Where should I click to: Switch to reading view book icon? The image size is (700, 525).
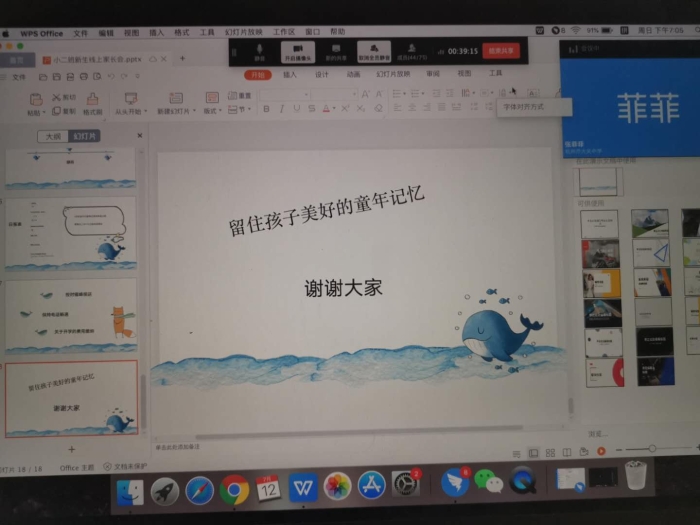pyautogui.click(x=567, y=452)
